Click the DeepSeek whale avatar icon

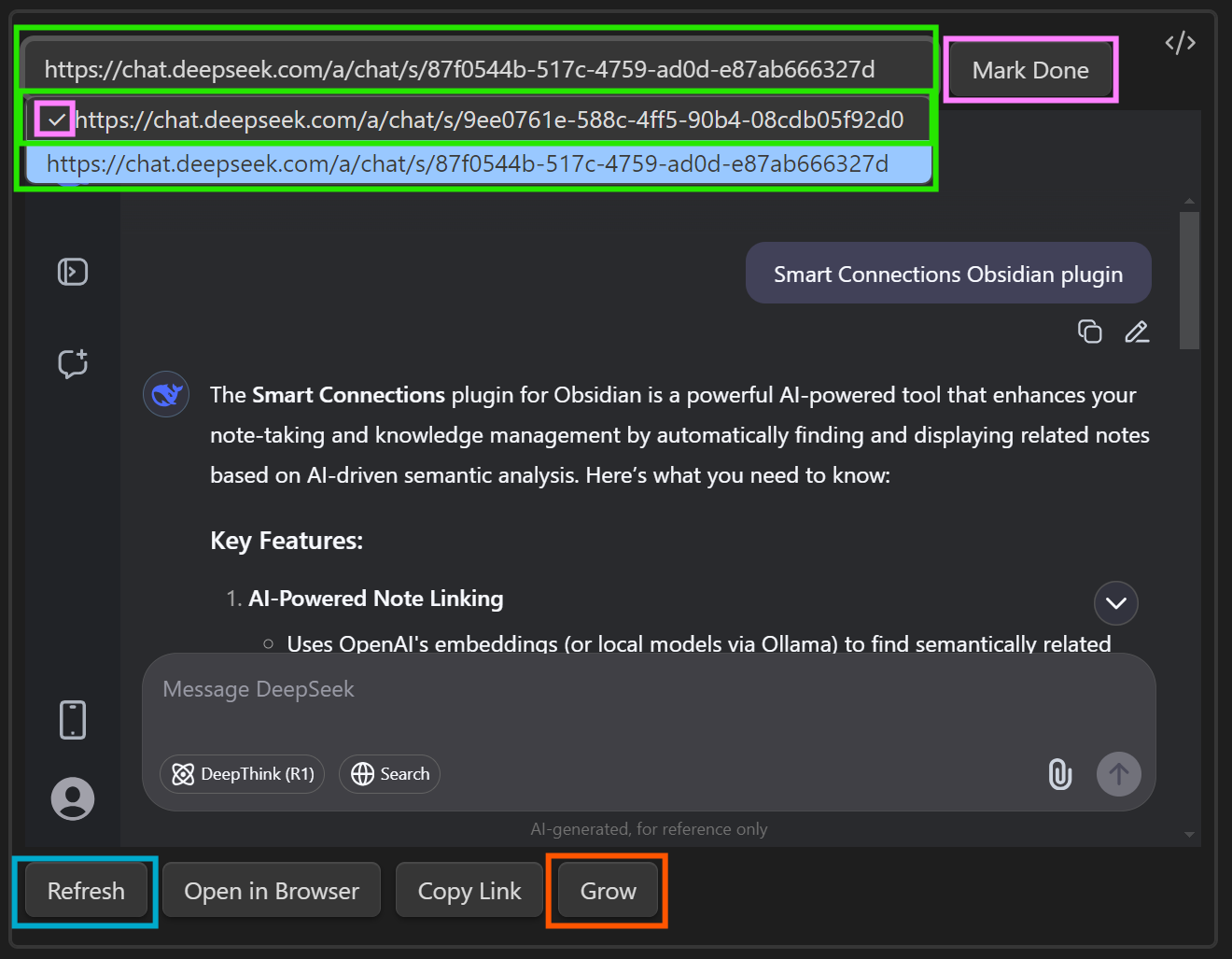166,395
